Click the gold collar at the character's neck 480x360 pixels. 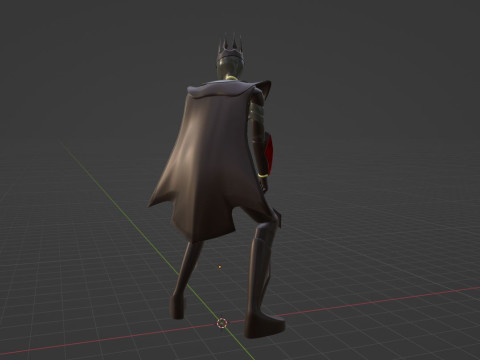pyautogui.click(x=232, y=79)
